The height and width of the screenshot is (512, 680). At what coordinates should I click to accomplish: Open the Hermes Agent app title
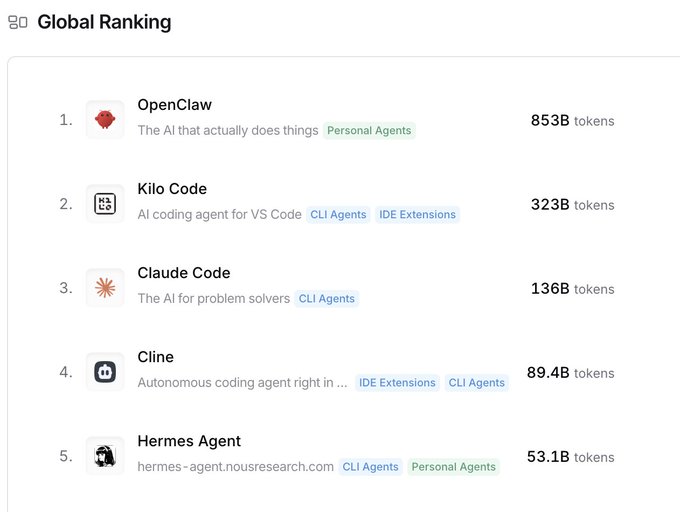[x=189, y=441]
